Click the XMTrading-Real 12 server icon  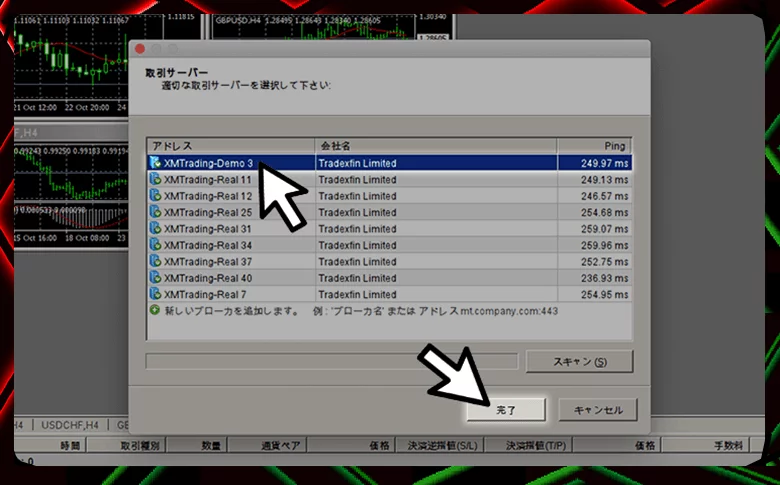155,195
